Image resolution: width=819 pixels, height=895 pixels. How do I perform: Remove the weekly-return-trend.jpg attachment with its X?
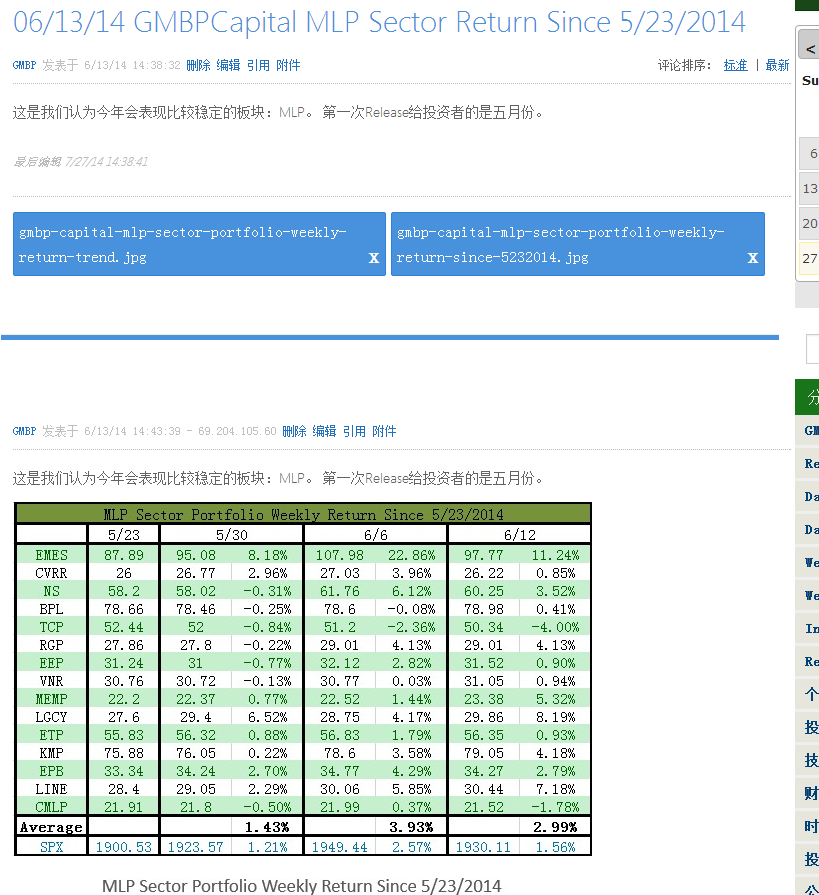(374, 258)
